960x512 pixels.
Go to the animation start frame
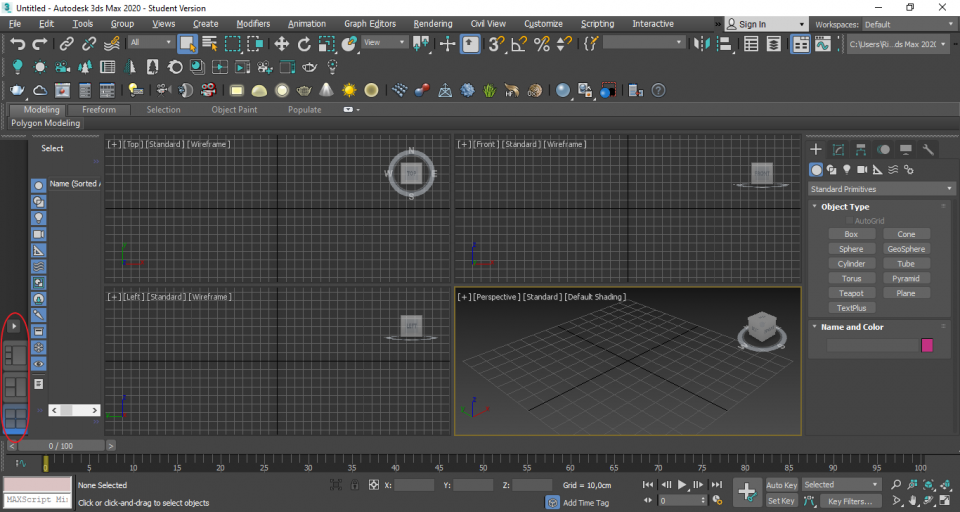pos(648,484)
